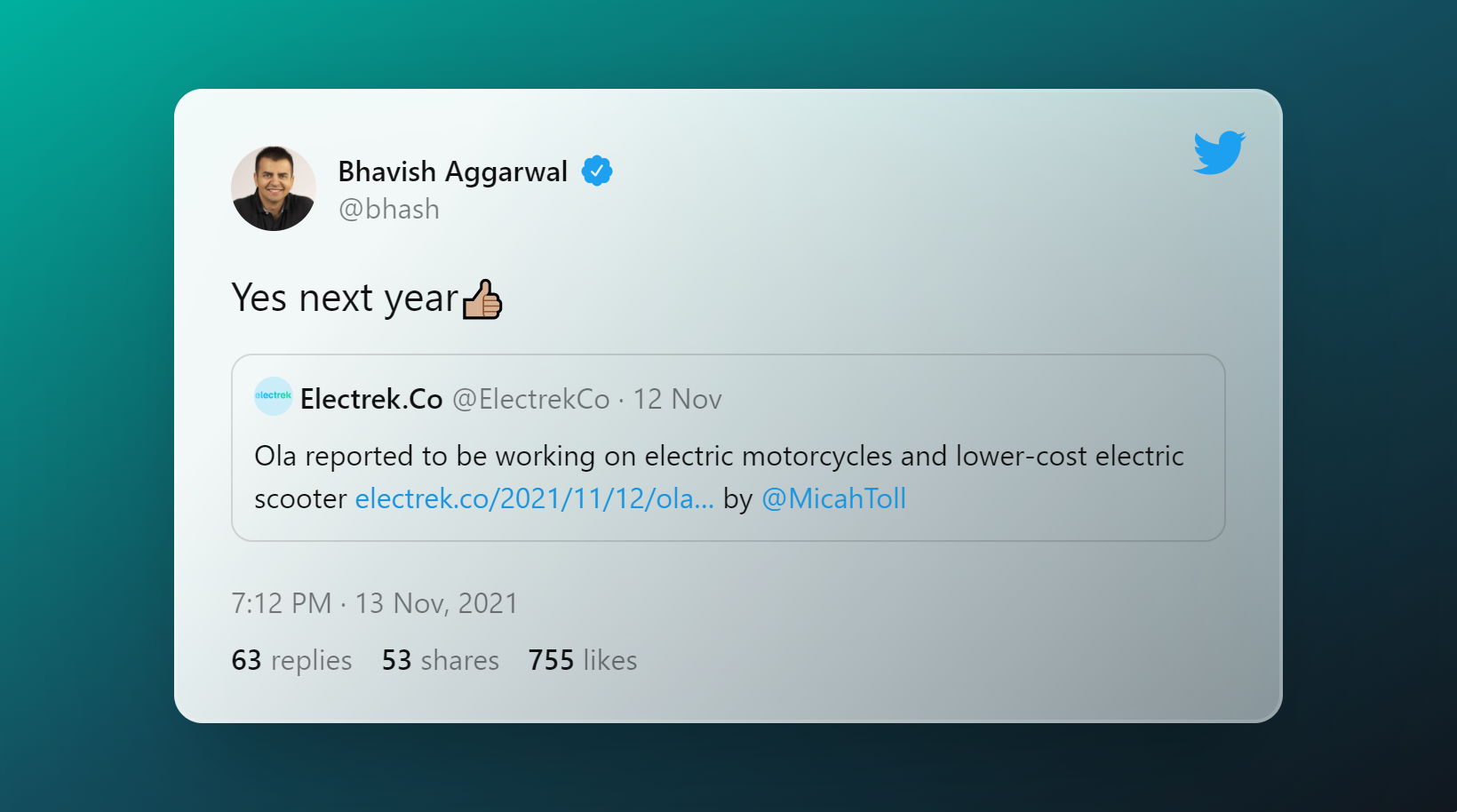Click the Electrek.Co avatar icon
The width and height of the screenshot is (1457, 812).
[273, 396]
